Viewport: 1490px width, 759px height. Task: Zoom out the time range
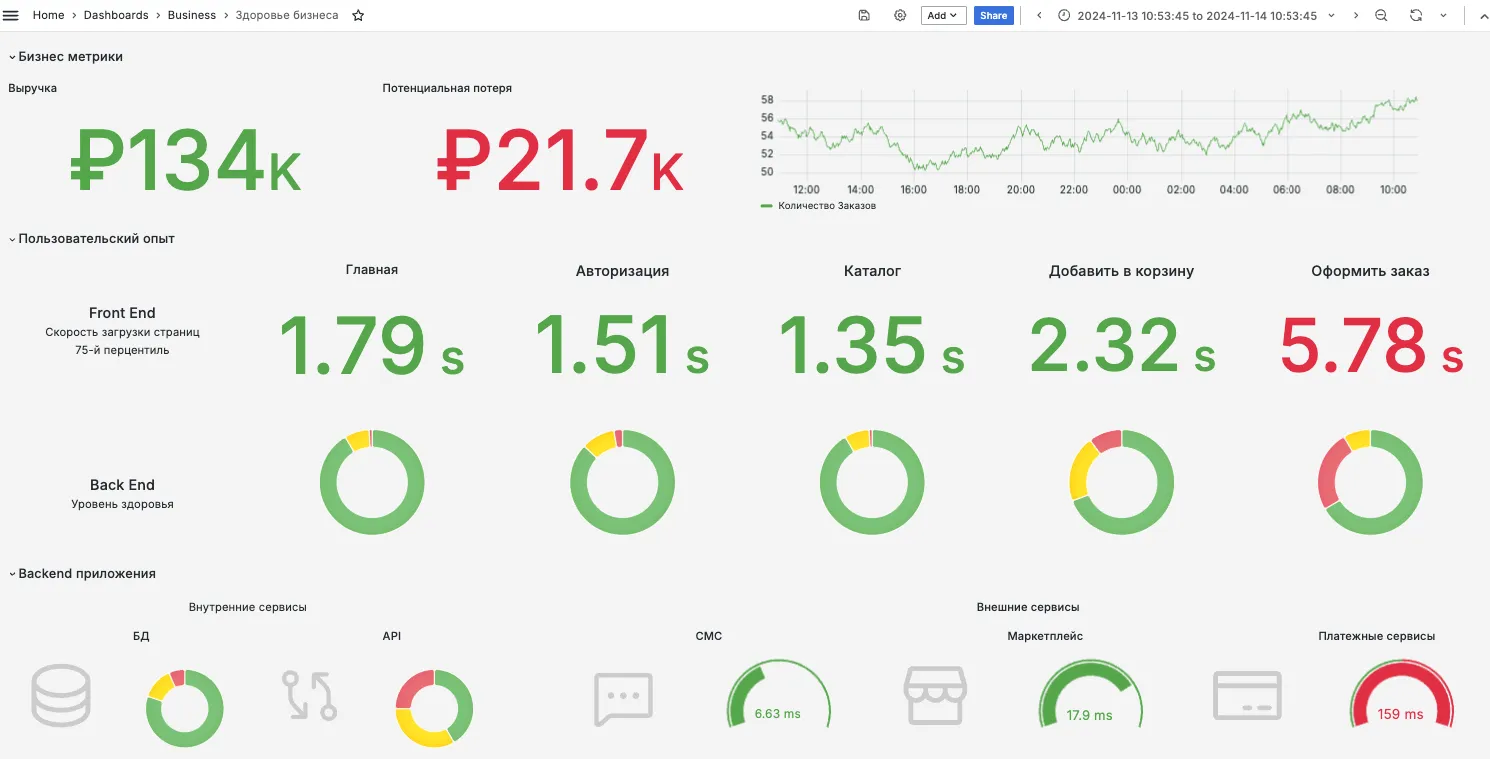click(x=1381, y=15)
